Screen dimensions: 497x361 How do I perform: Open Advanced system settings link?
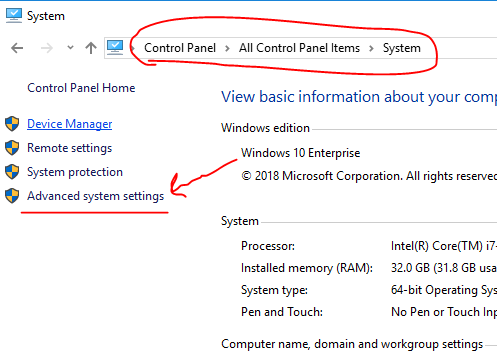point(96,196)
